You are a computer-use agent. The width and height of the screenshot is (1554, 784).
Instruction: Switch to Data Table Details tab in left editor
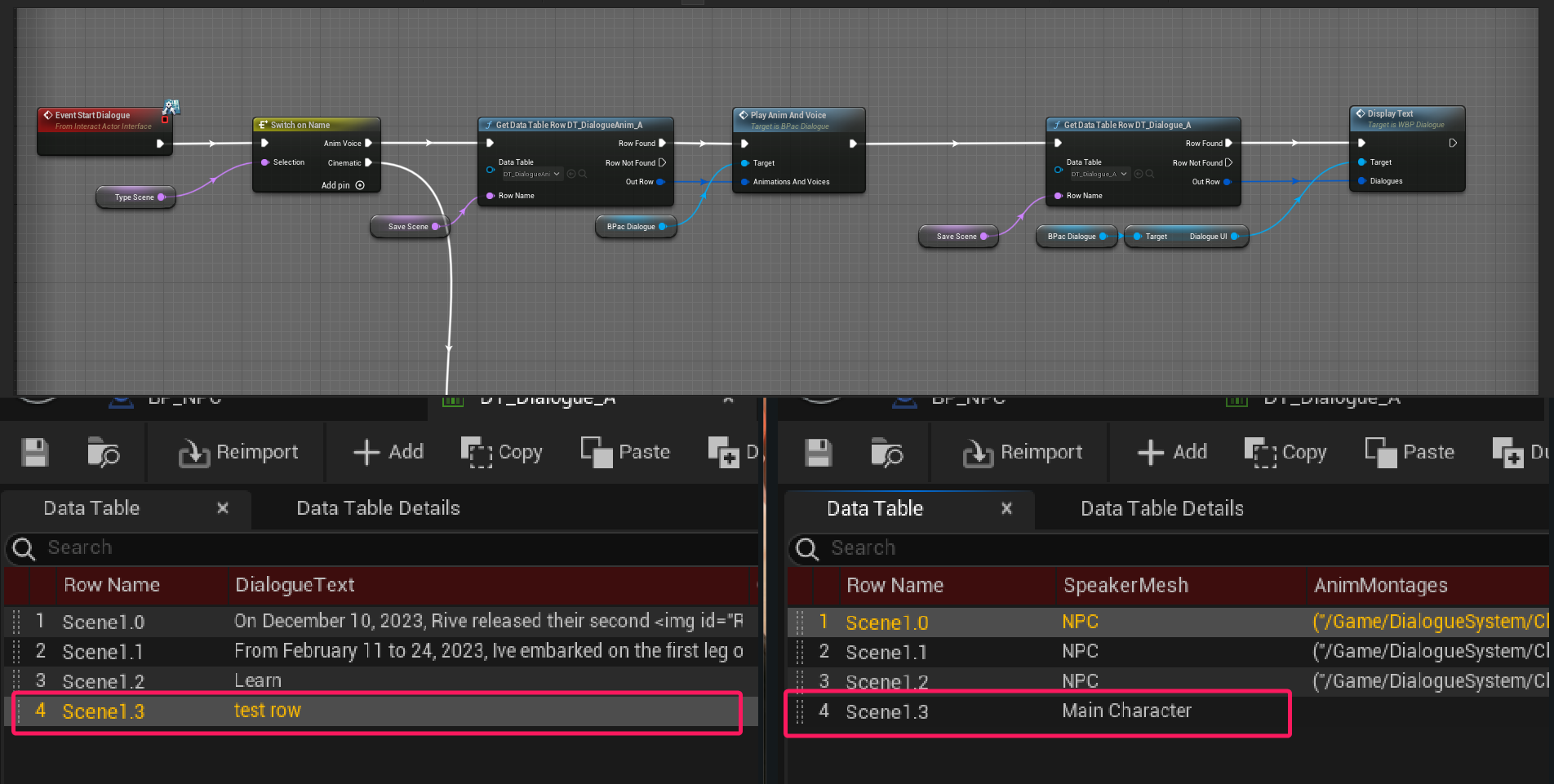[x=378, y=508]
